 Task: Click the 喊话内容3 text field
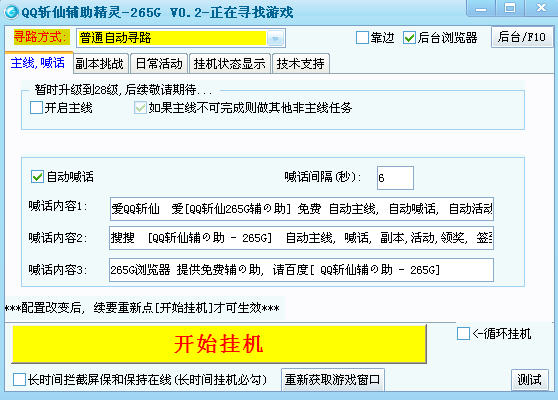pos(301,270)
